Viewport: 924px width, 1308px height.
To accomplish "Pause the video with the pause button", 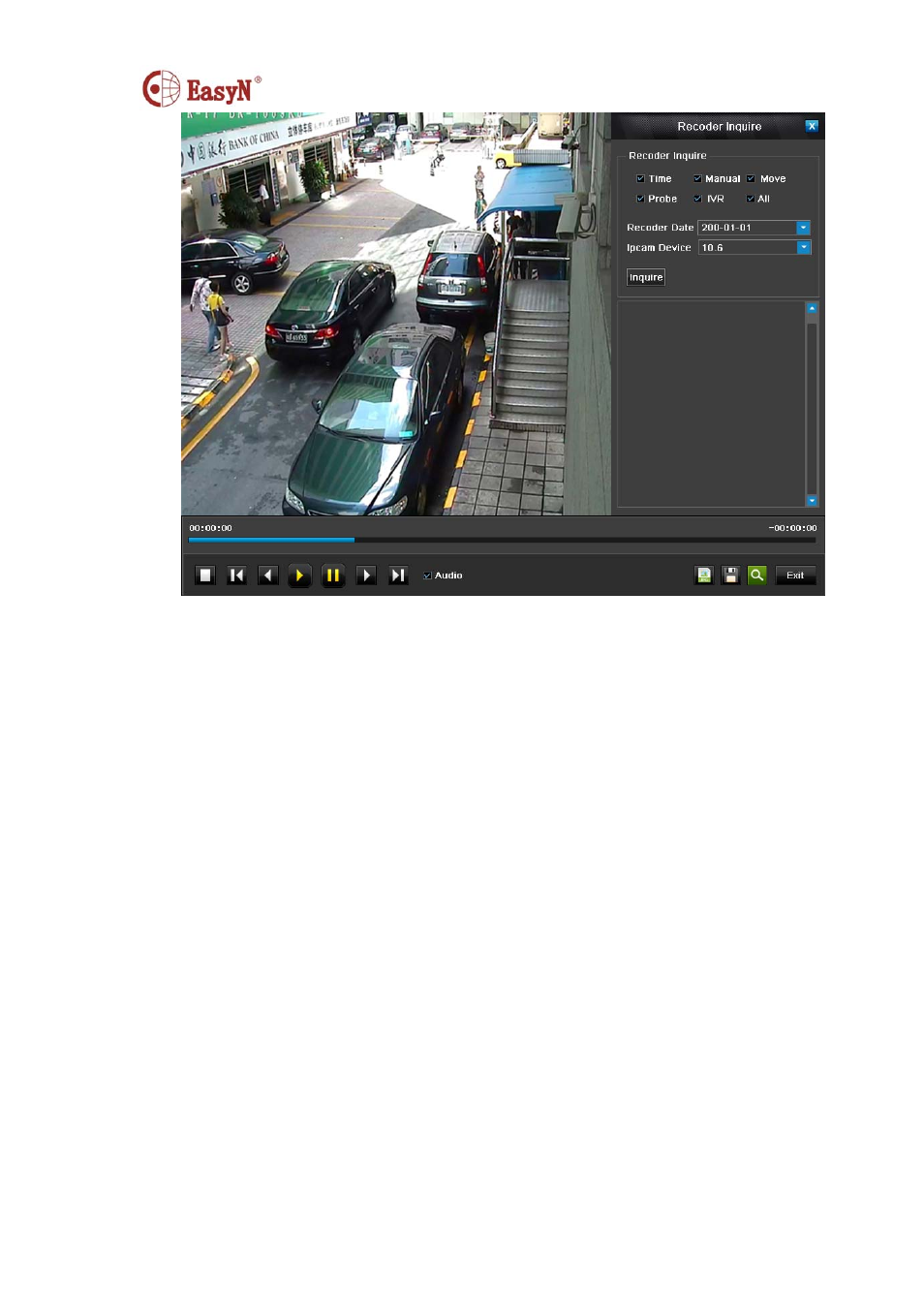I will tap(333, 576).
